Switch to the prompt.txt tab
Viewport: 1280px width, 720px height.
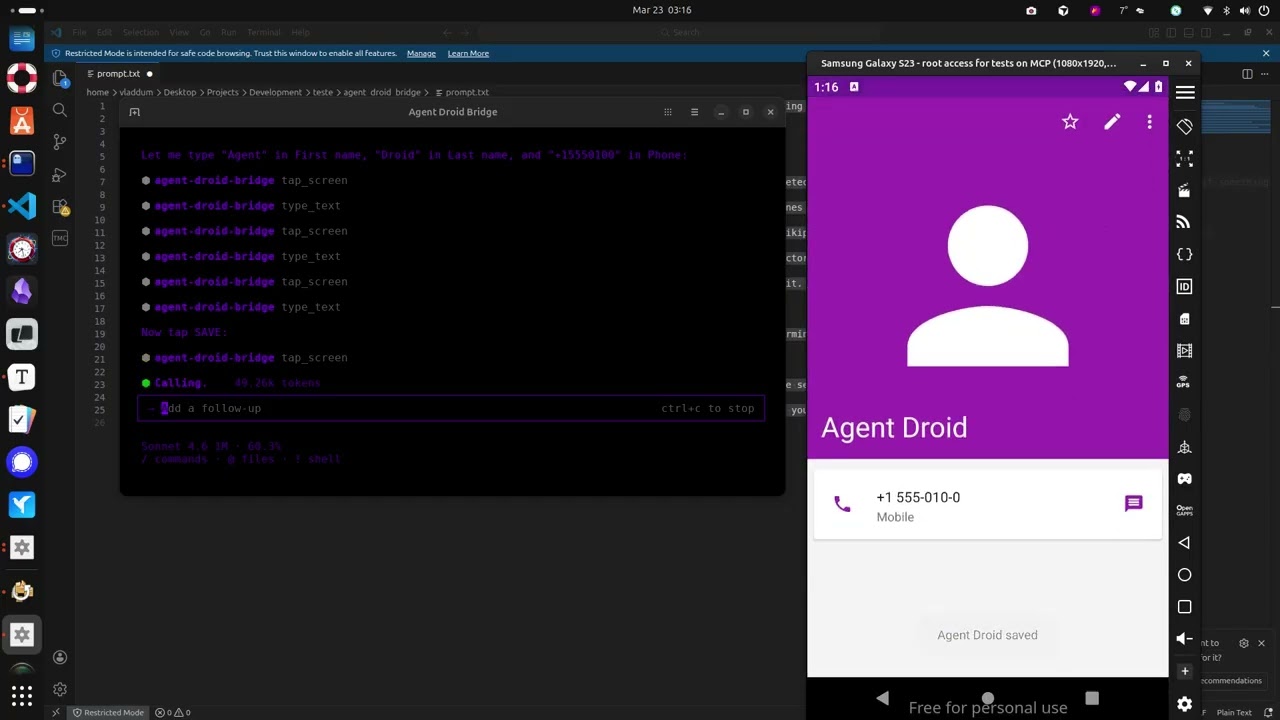pos(117,73)
